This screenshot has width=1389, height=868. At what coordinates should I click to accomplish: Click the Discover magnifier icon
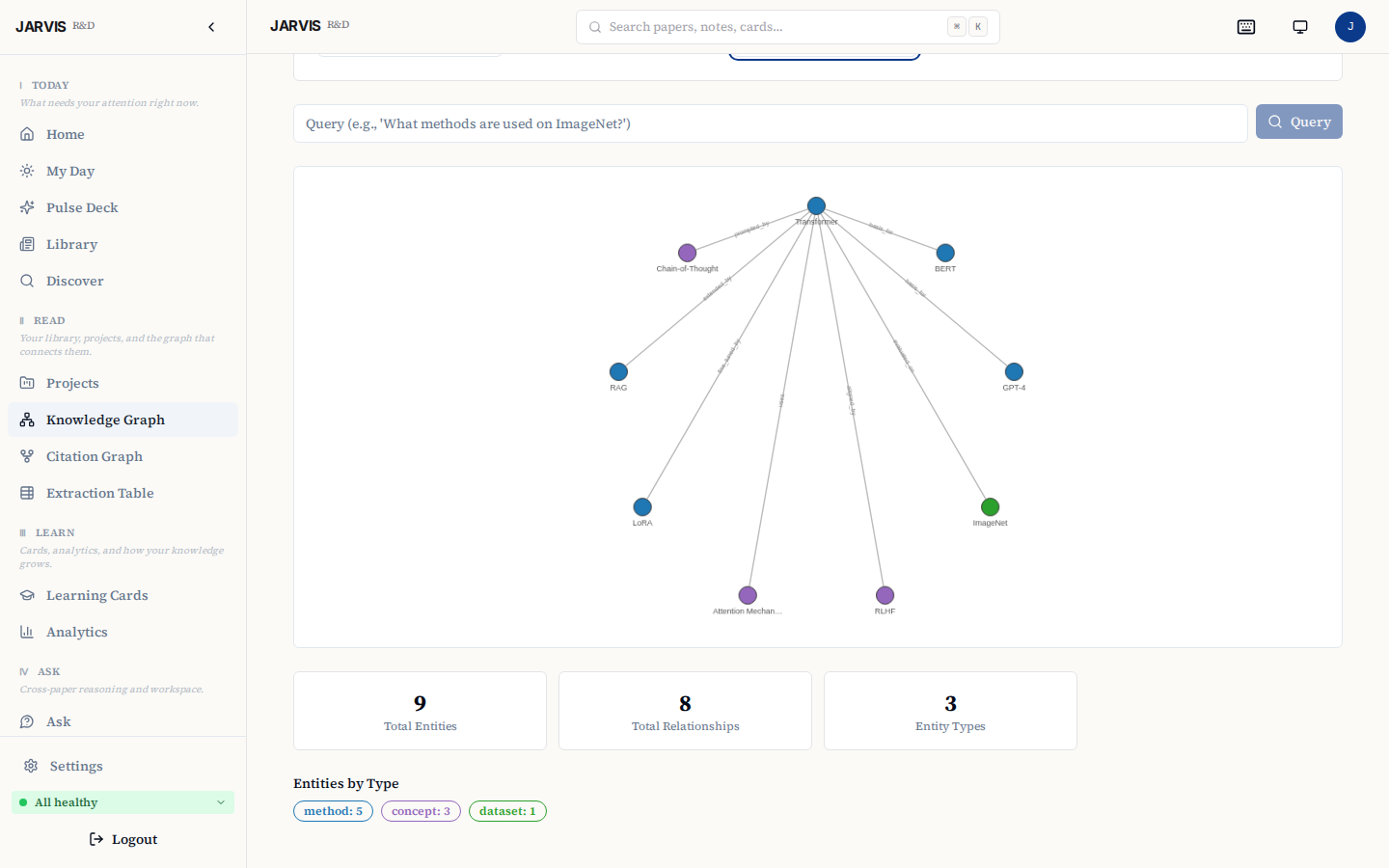click(x=27, y=281)
